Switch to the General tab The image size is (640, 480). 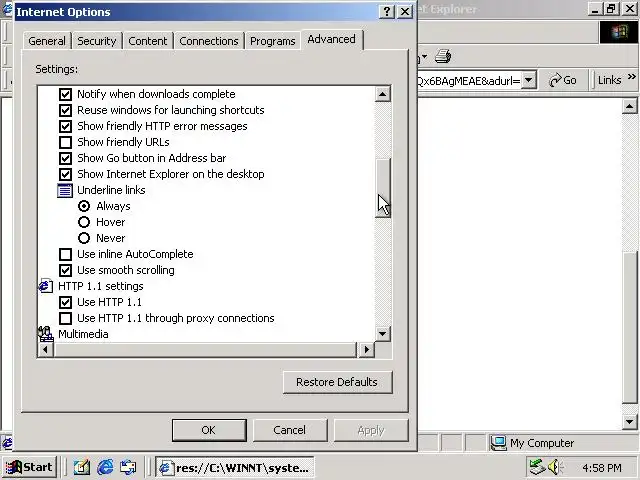[x=47, y=41]
